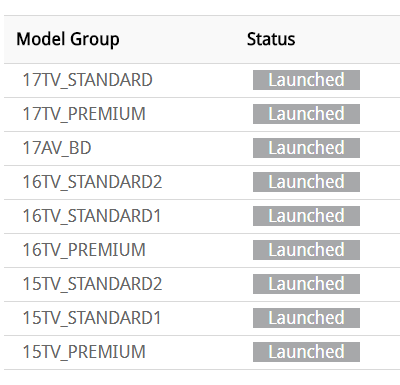The image size is (400, 385).
Task: Click Launched badge for 15TV_PREMIUM
Action: tap(306, 352)
